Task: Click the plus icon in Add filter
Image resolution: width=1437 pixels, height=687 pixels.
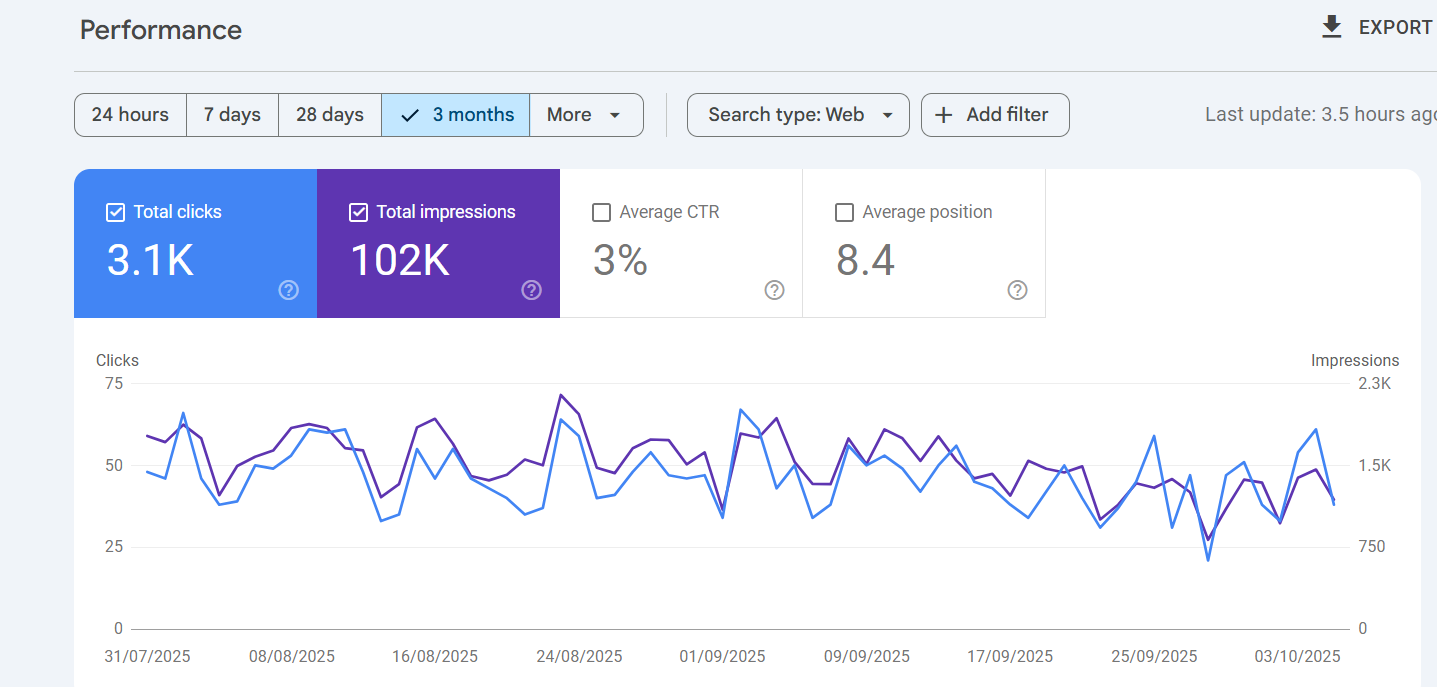Action: 943,115
